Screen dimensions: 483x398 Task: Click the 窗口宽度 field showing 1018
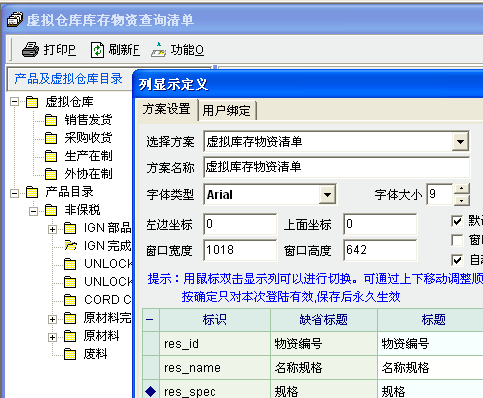(x=240, y=250)
